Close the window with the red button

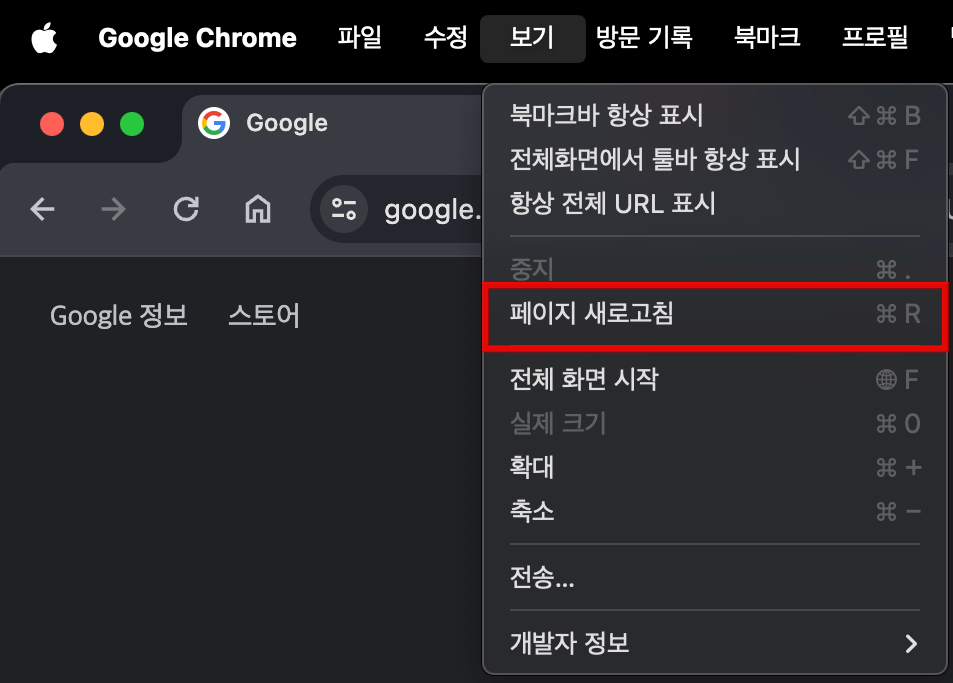pyautogui.click(x=52, y=124)
